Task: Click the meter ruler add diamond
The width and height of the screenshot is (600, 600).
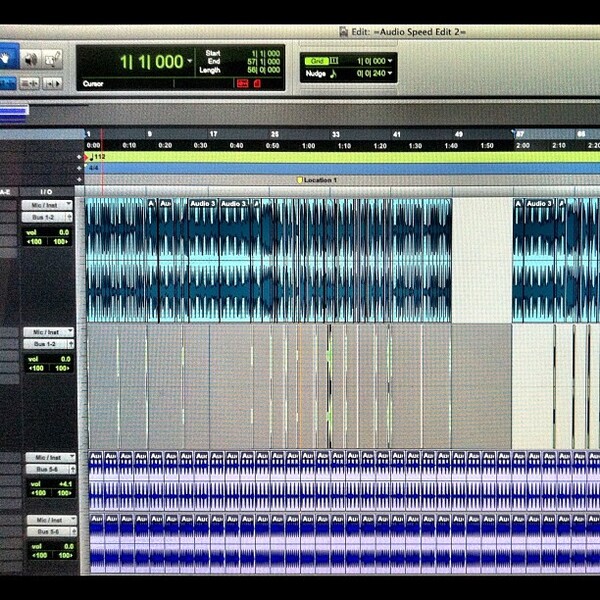Action: tap(79, 168)
